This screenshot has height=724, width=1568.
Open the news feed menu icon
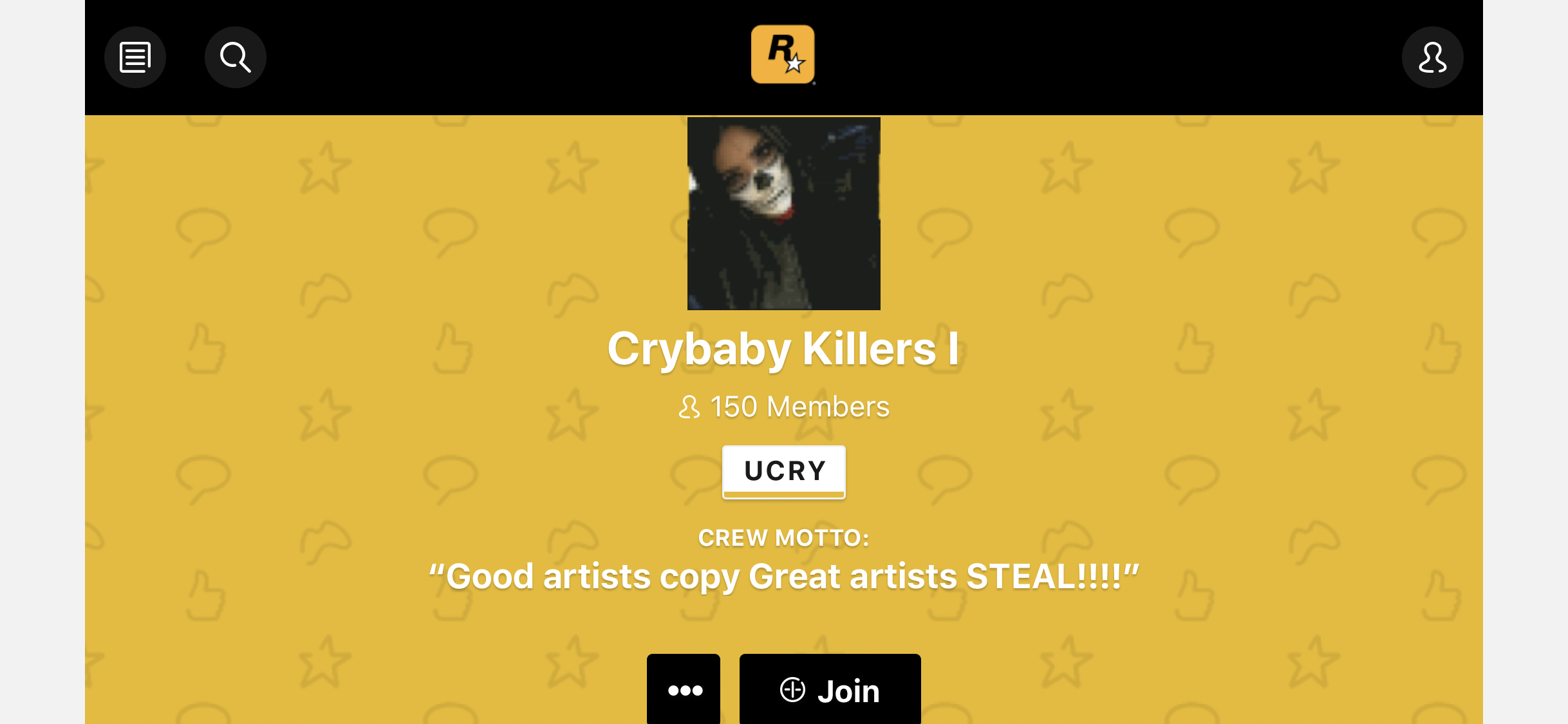(x=135, y=57)
